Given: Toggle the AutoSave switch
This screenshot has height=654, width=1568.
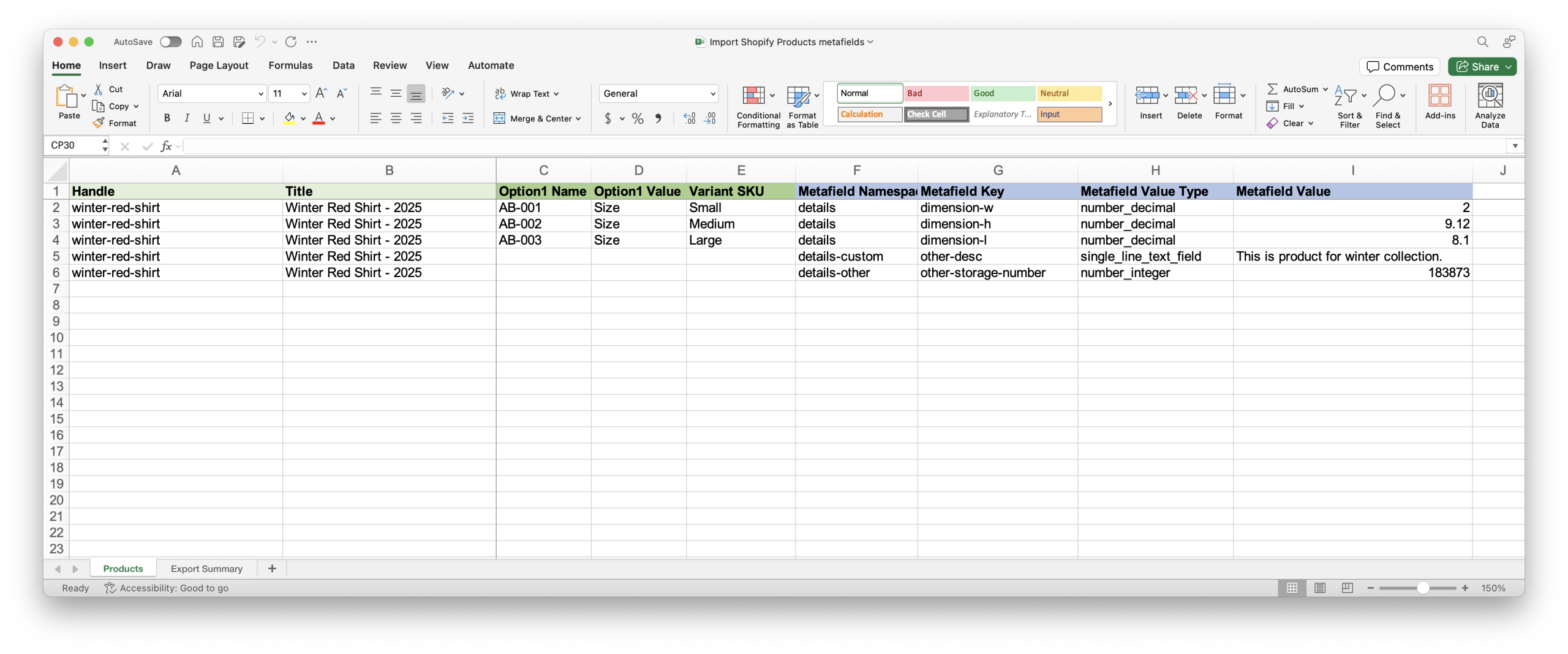Looking at the screenshot, I should click(x=171, y=42).
